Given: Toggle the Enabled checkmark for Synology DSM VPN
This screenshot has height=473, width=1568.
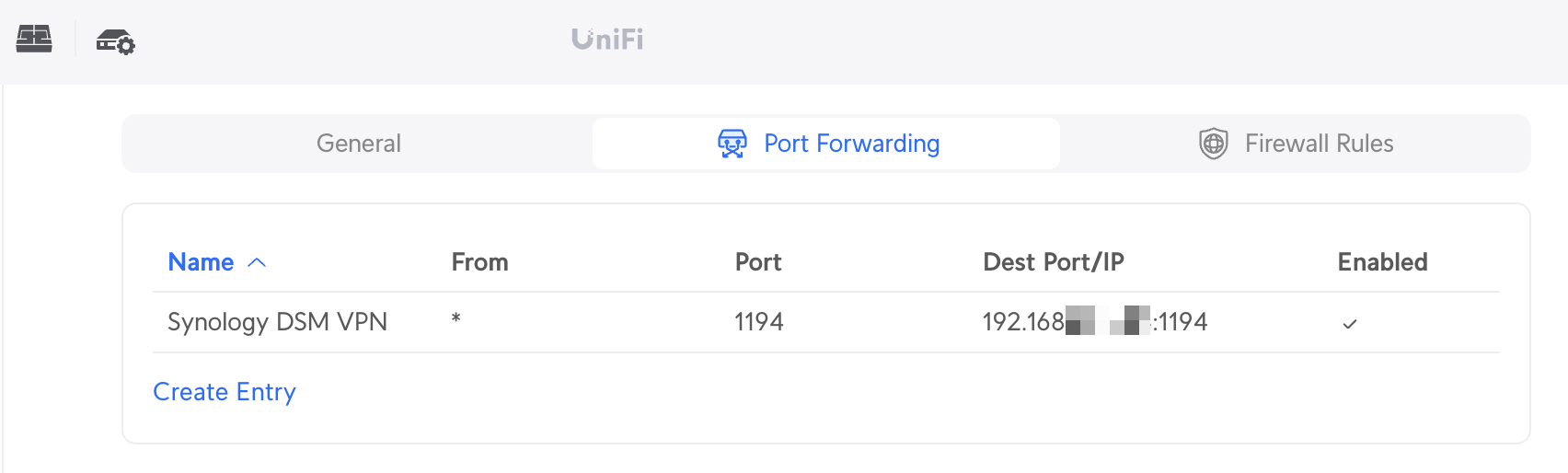Looking at the screenshot, I should coord(1349,323).
